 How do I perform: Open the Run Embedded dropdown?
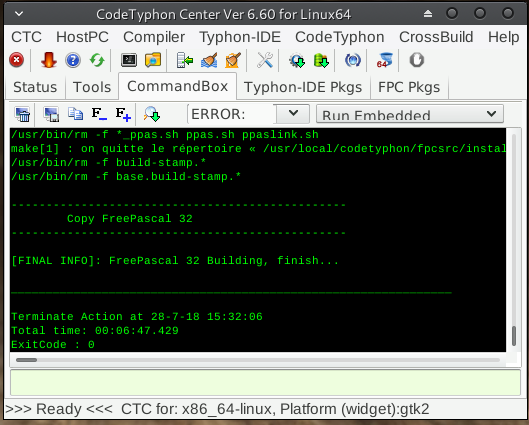[410, 114]
